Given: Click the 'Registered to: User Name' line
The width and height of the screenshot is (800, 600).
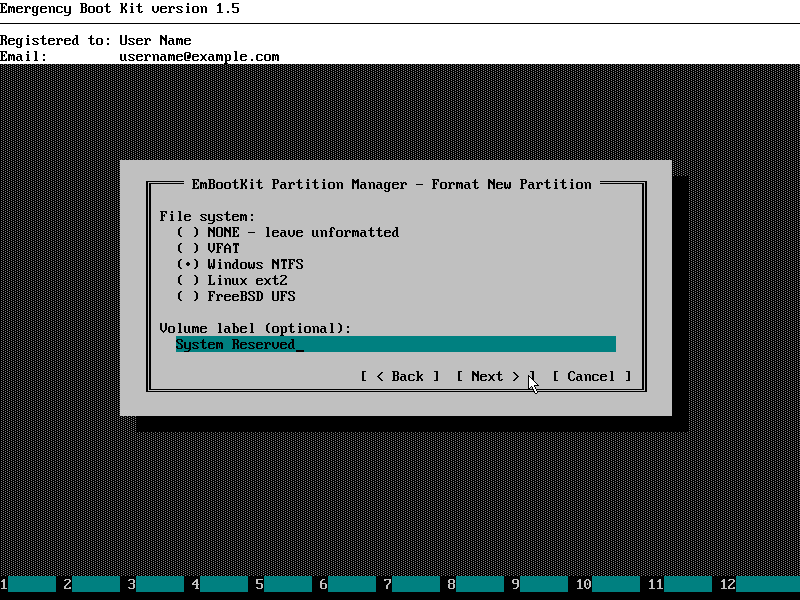Looking at the screenshot, I should click(x=96, y=40).
